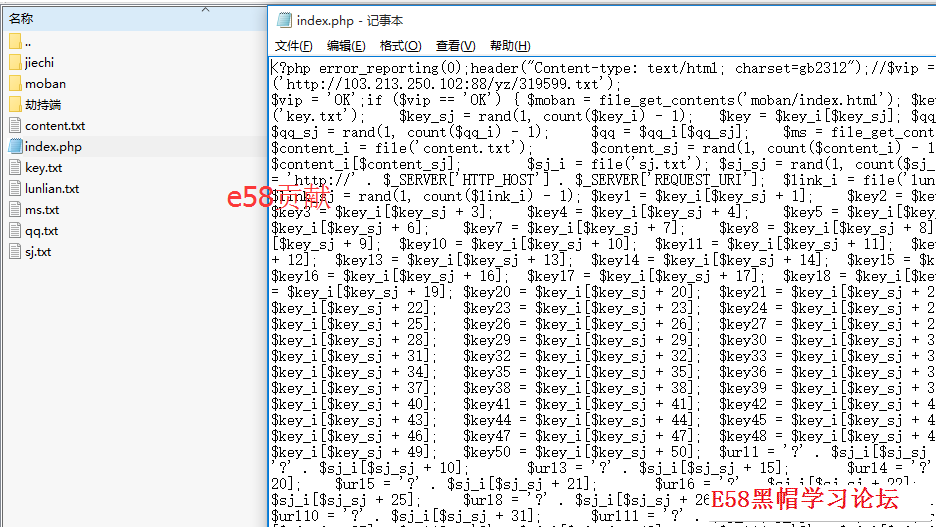Click the moban folder name
936x527 pixels.
(45, 84)
